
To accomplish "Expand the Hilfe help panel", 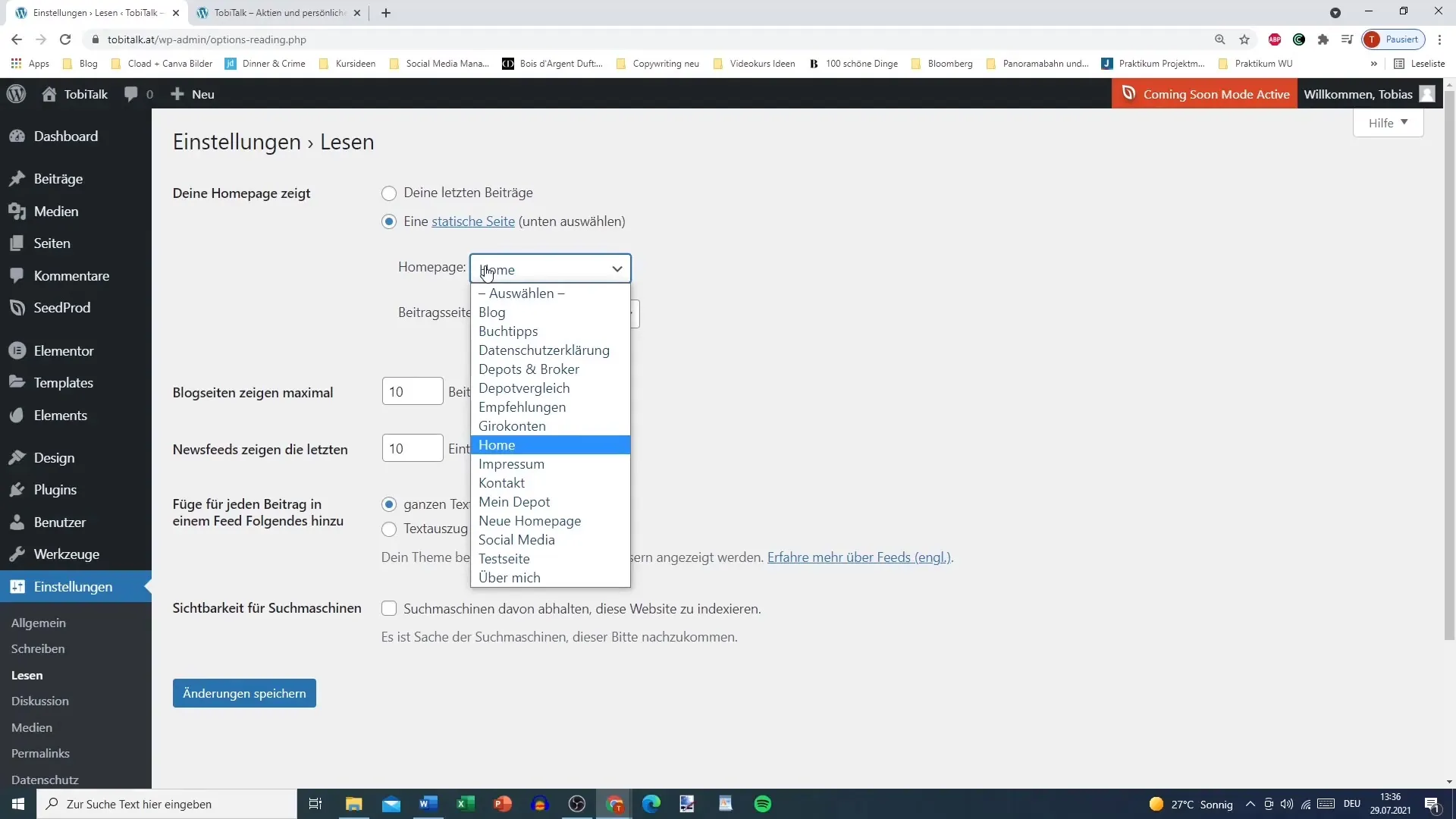I will 1388,123.
